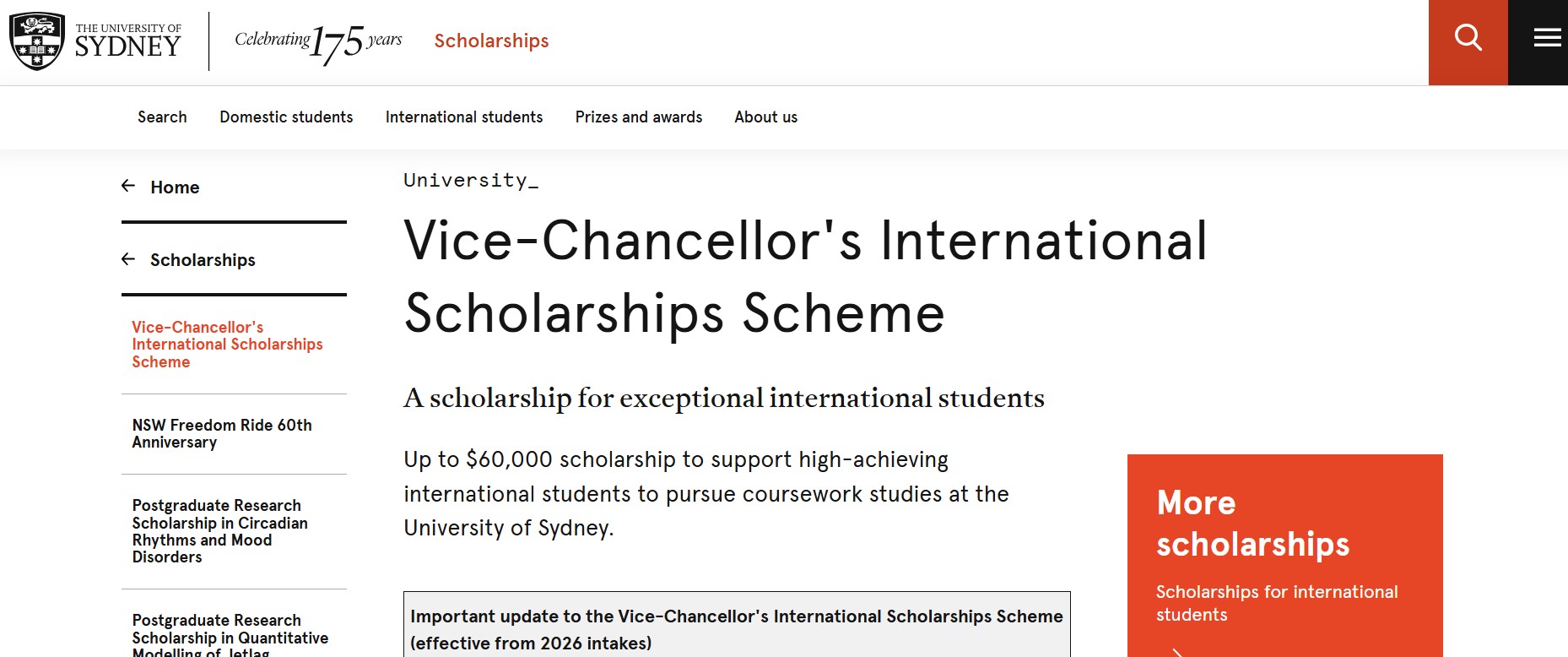Click the Celebrating 175 years logo
The height and width of the screenshot is (657, 1568).
point(318,41)
